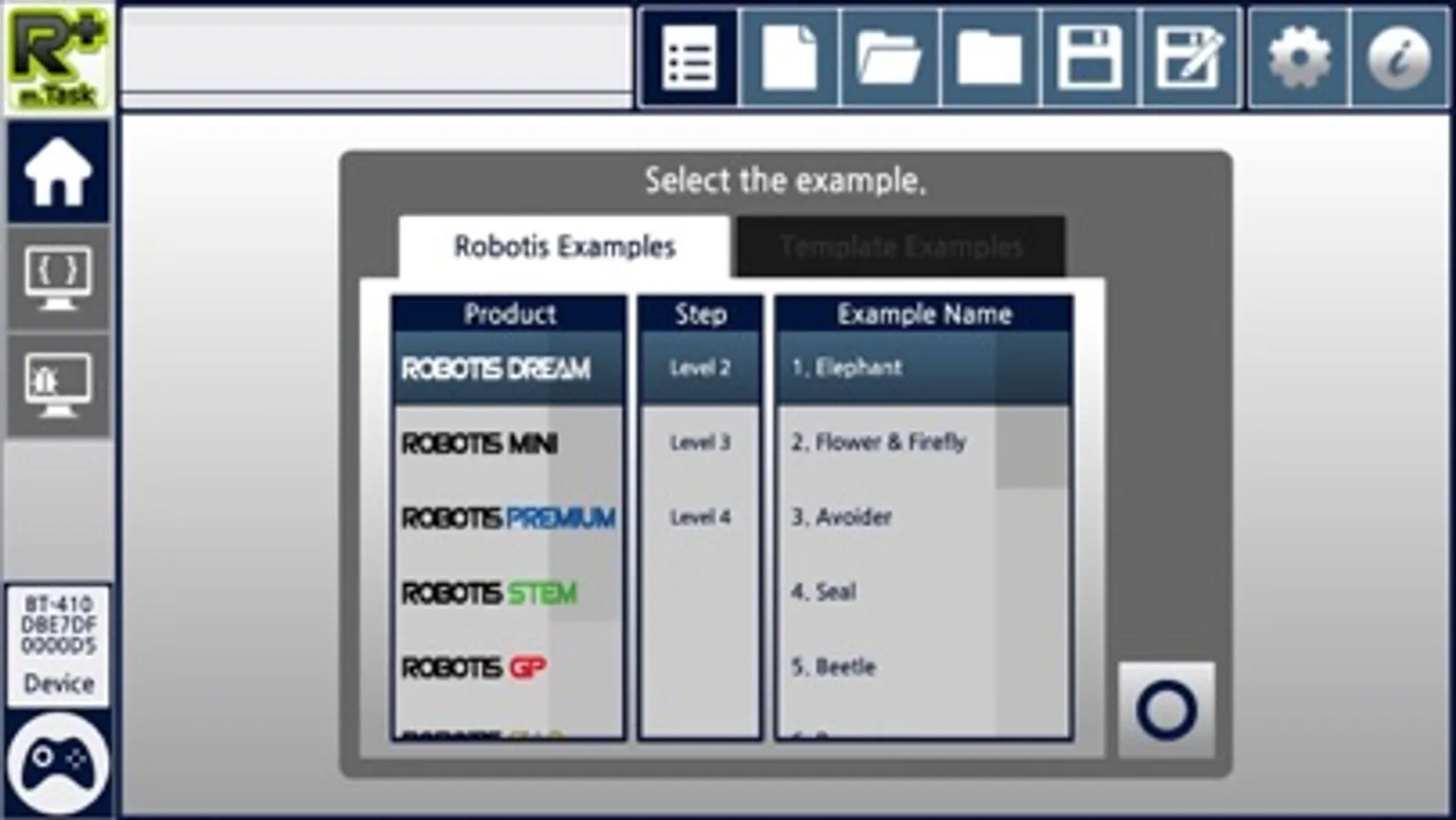The width and height of the screenshot is (1456, 820).
Task: Select the 1. Elephant example
Action: [x=923, y=368]
